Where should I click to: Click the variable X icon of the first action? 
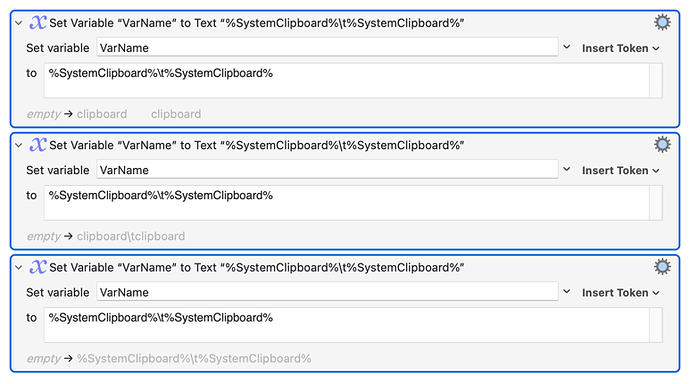pyautogui.click(x=38, y=22)
